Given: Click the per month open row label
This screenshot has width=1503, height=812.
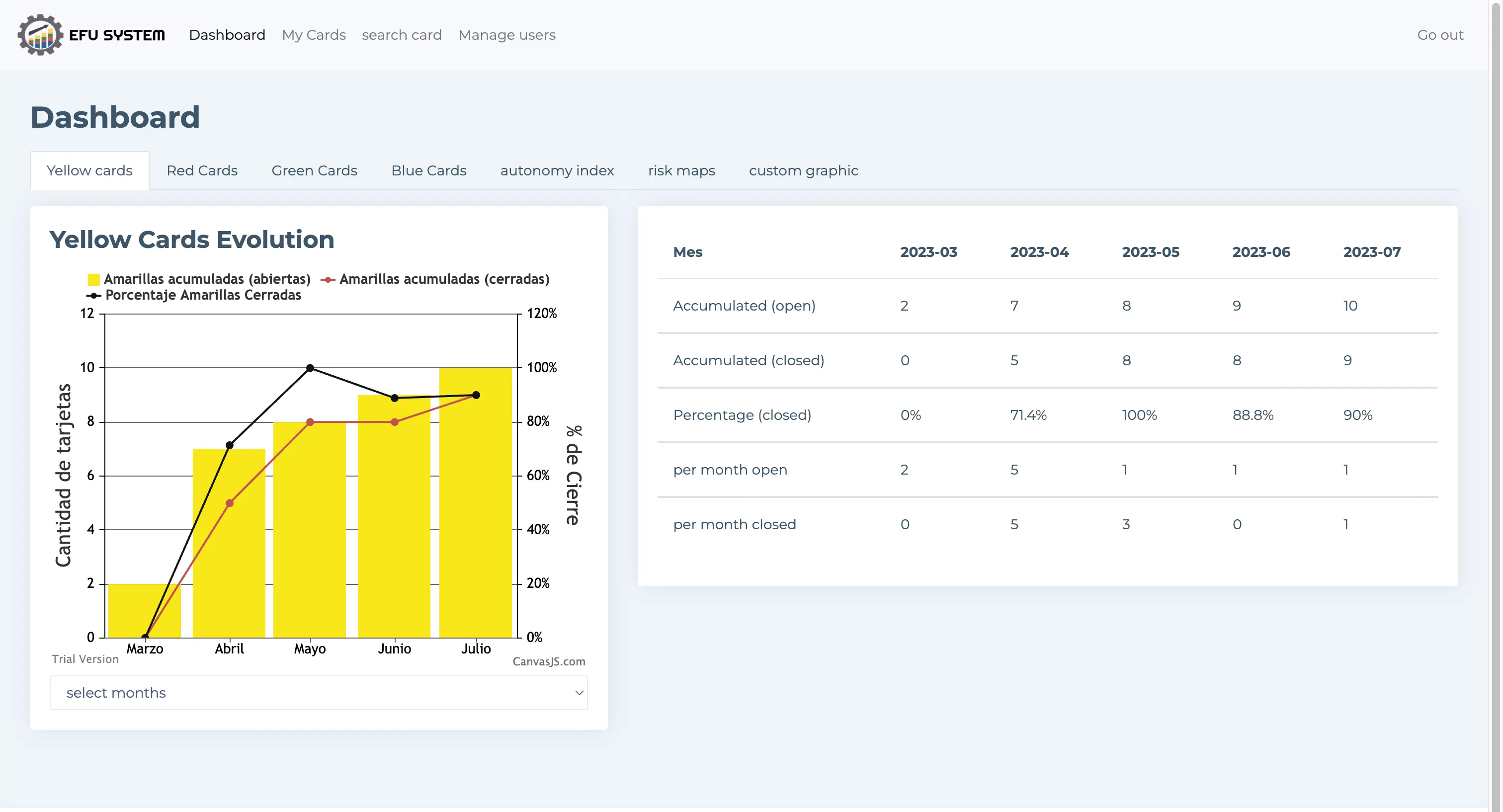Looking at the screenshot, I should pyautogui.click(x=730, y=470).
